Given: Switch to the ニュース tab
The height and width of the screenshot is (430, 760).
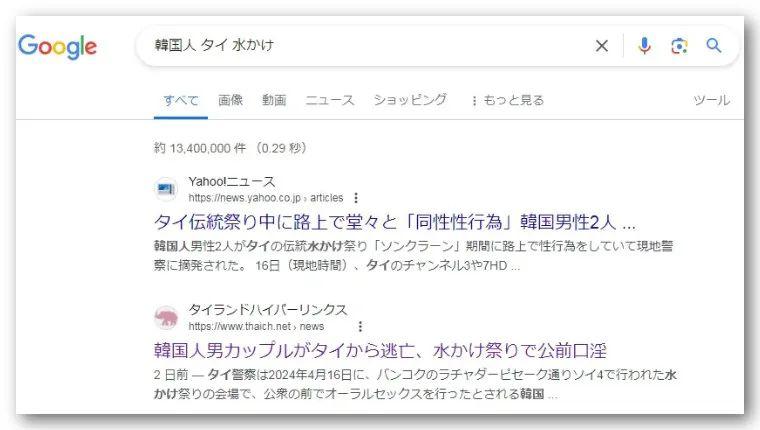Looking at the screenshot, I should click(x=330, y=100).
